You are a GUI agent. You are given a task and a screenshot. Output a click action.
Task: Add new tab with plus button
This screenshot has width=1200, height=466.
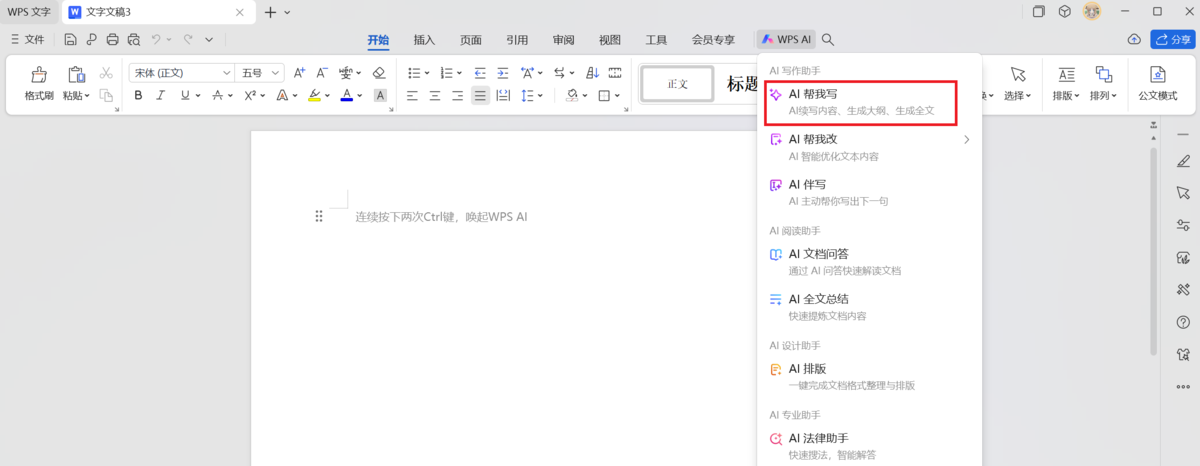click(270, 11)
